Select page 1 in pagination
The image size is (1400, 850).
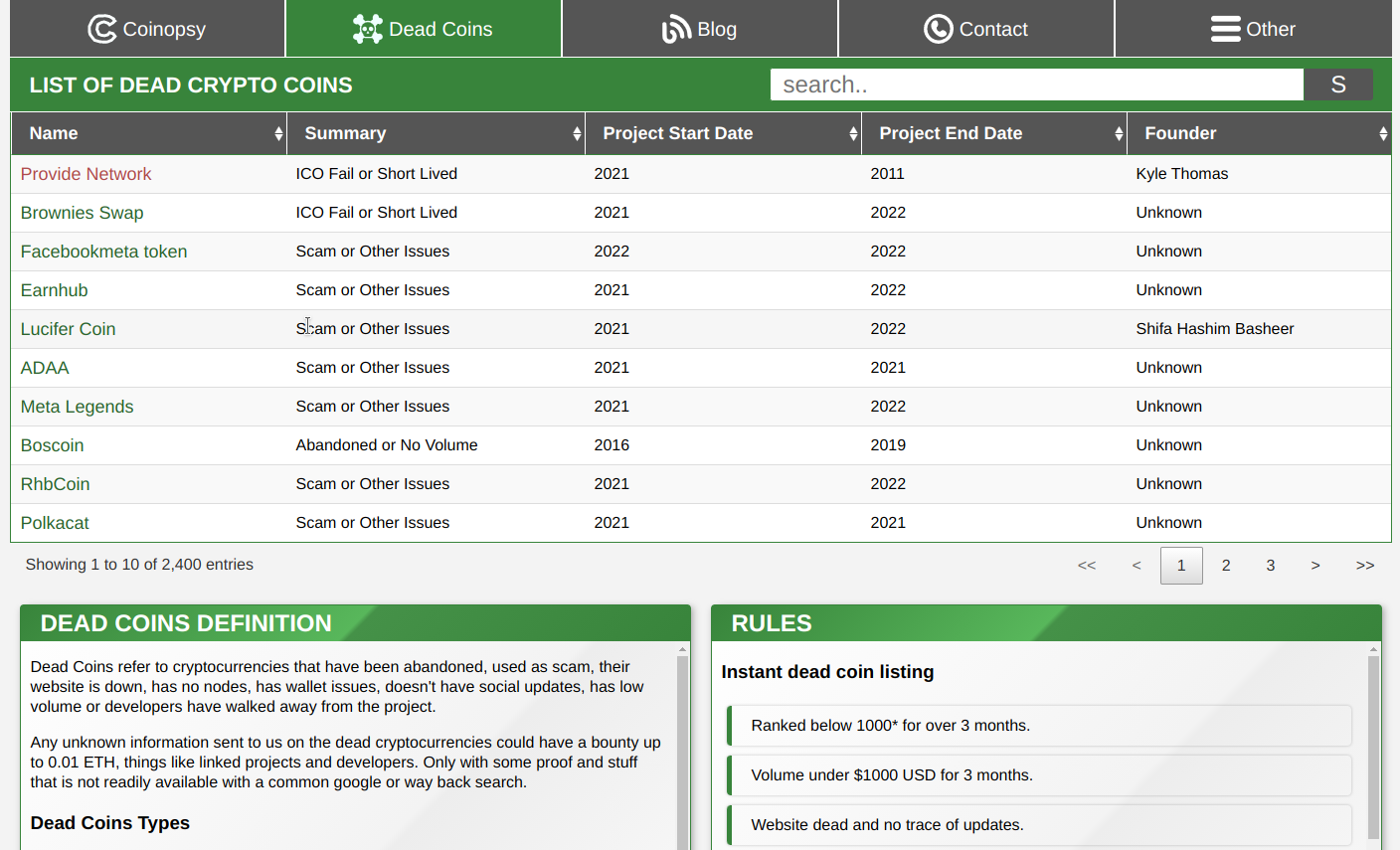1181,566
